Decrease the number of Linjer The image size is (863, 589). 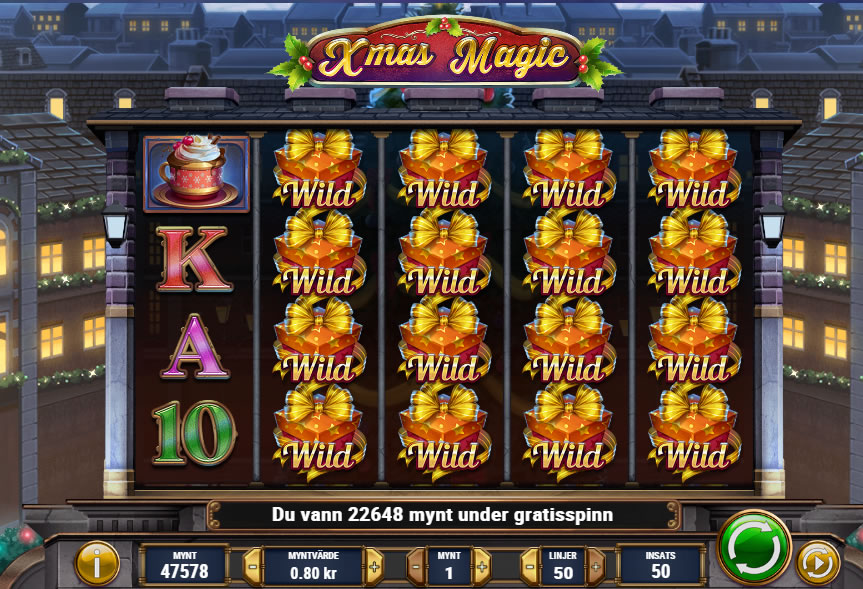(530, 566)
